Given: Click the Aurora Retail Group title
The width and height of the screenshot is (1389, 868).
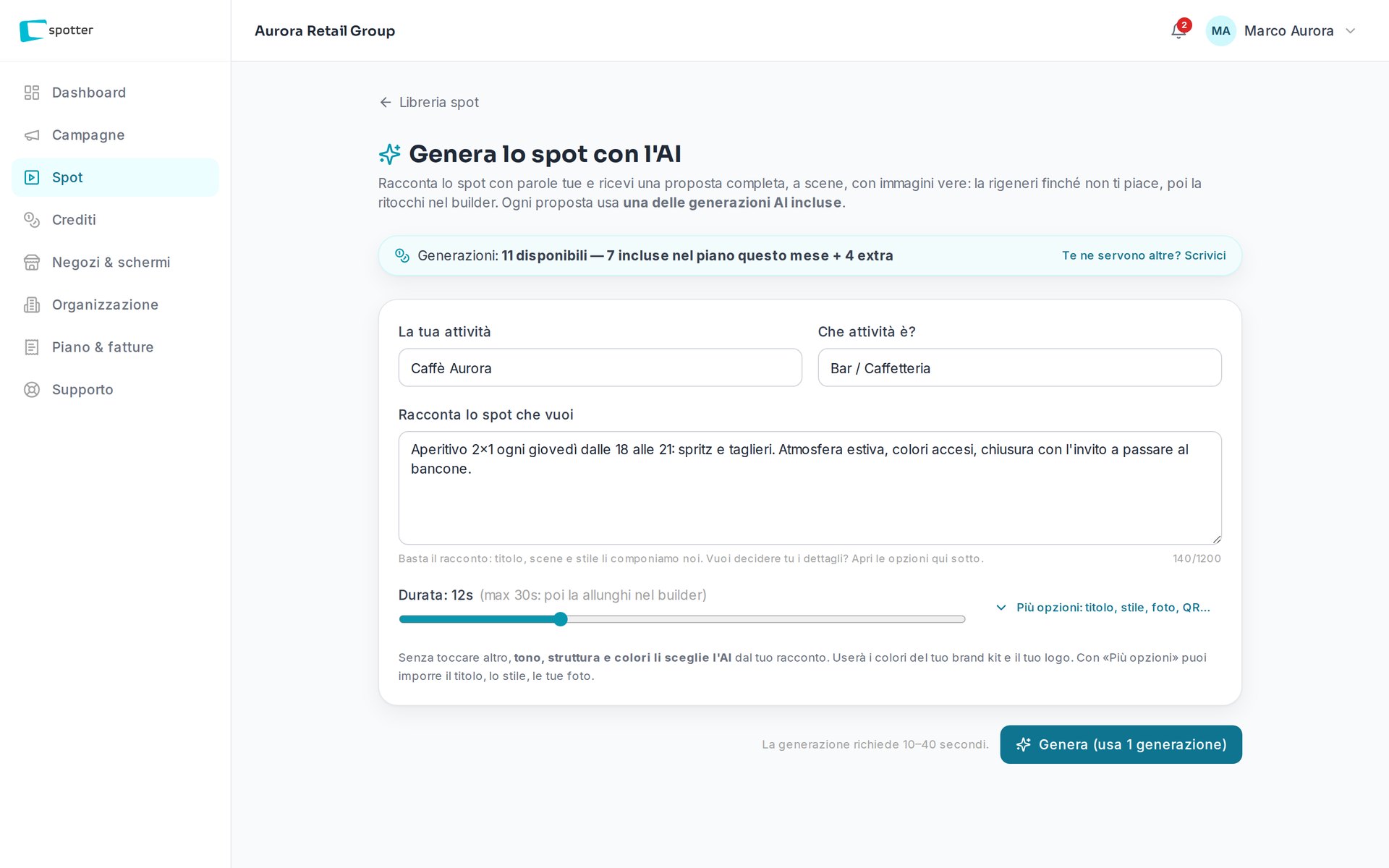Looking at the screenshot, I should coord(325,30).
